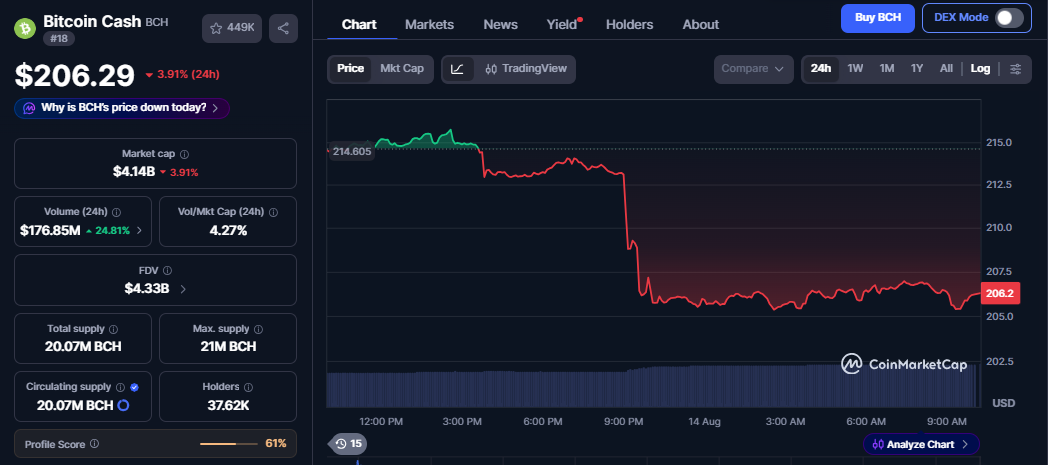Click the info icon next to Volume (24h)

click(116, 212)
